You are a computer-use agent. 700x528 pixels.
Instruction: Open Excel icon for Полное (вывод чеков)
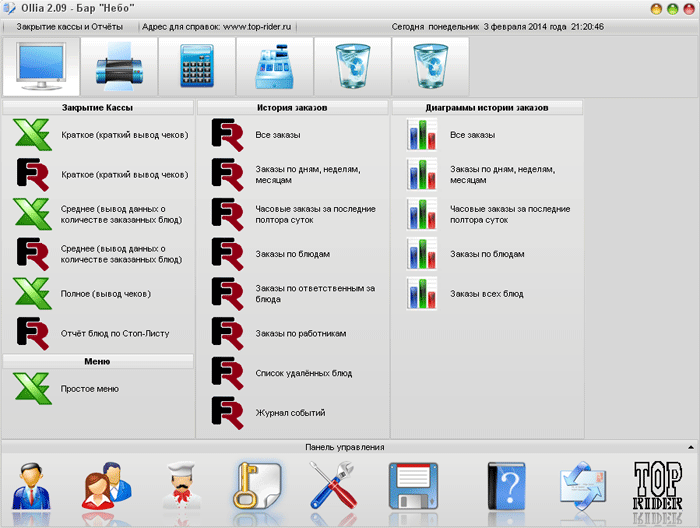pyautogui.click(x=32, y=294)
